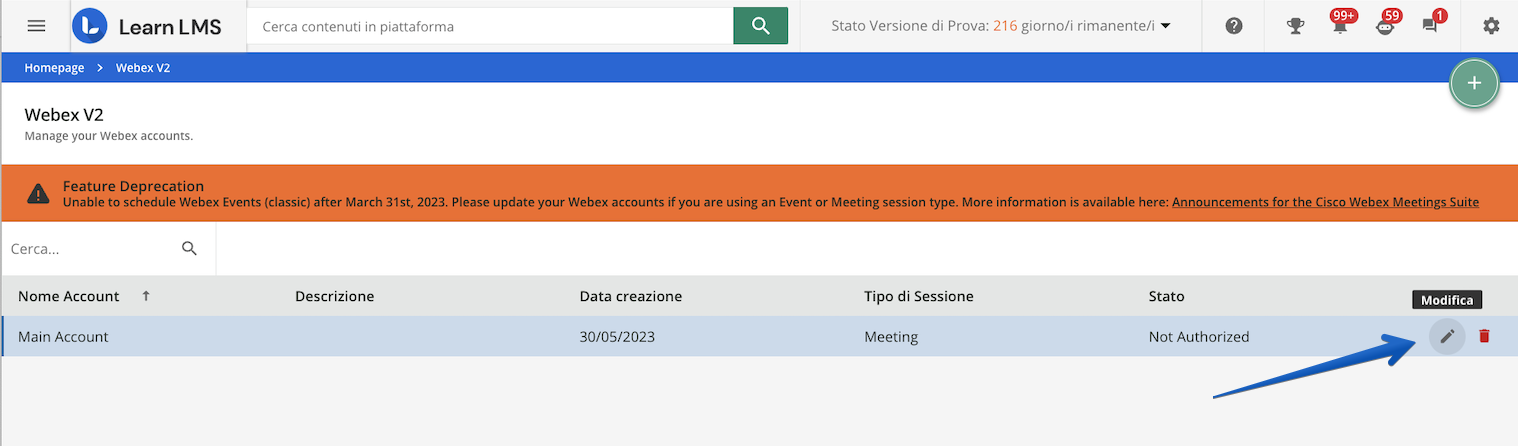
Task: Edit Main Account with the pencil icon
Action: click(1446, 336)
